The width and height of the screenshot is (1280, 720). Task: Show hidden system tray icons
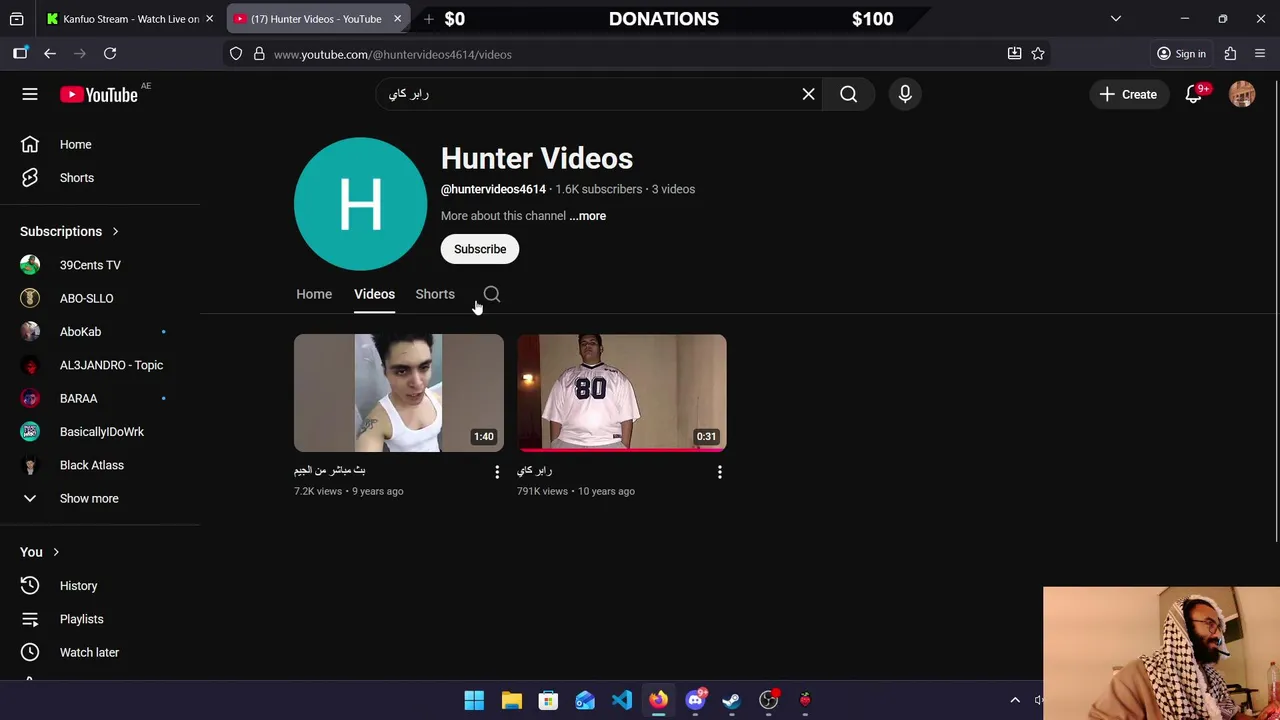click(1015, 700)
